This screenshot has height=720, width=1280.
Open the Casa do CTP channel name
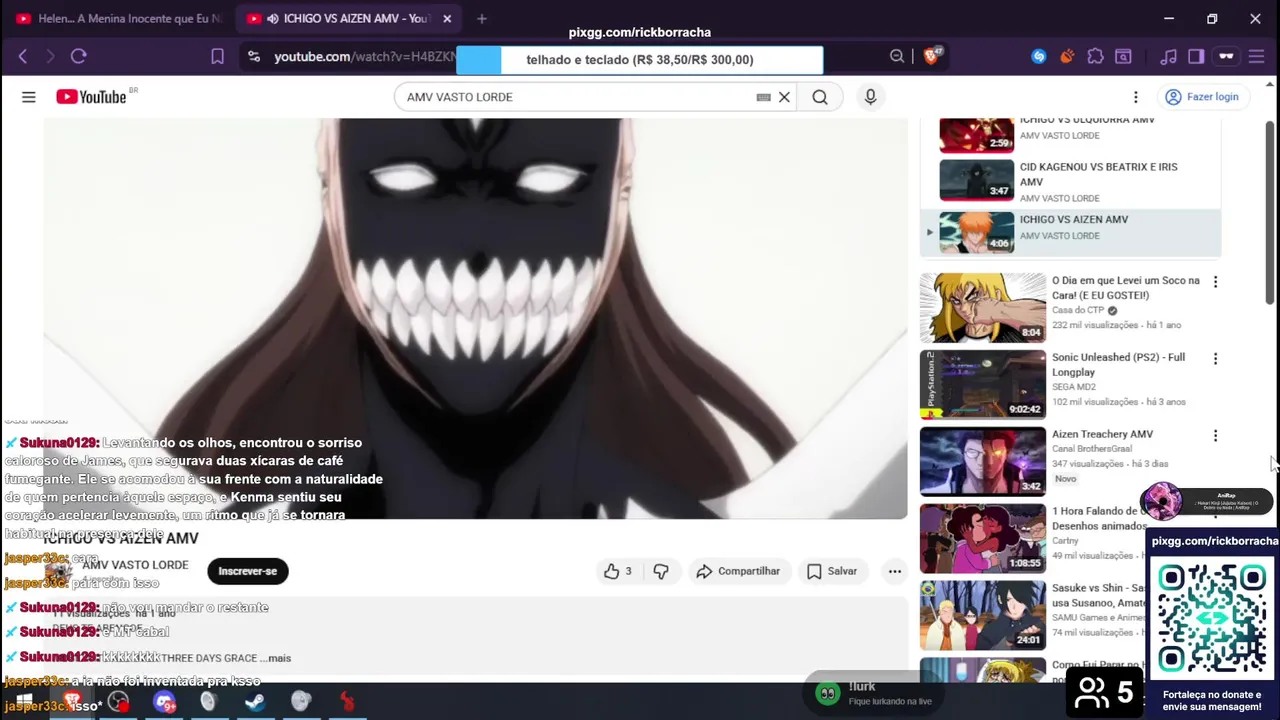point(1078,310)
